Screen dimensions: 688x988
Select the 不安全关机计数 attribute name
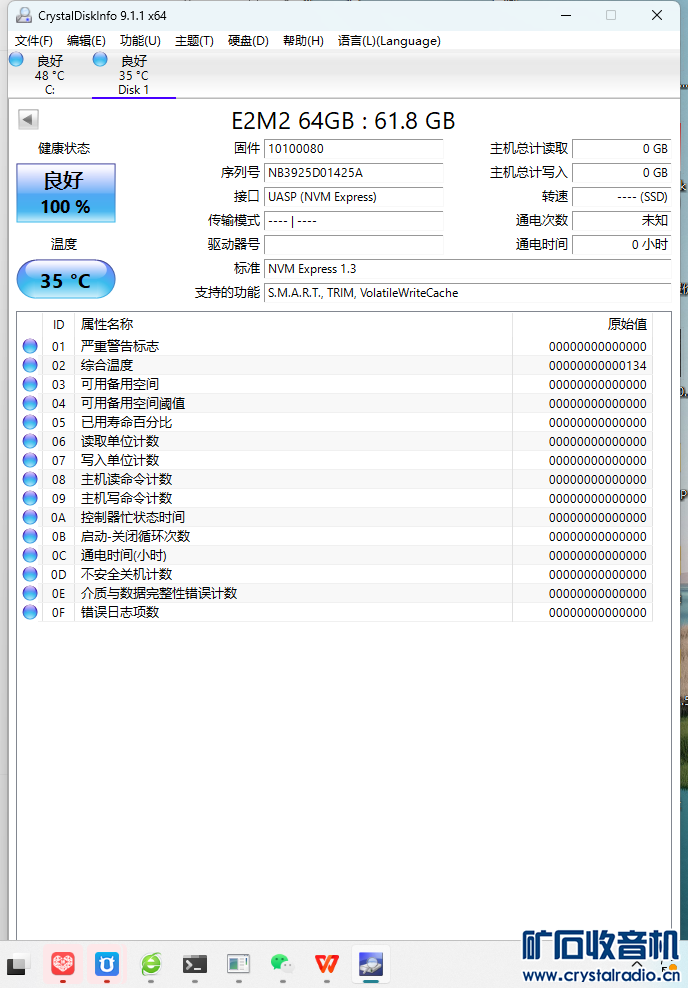[127, 574]
